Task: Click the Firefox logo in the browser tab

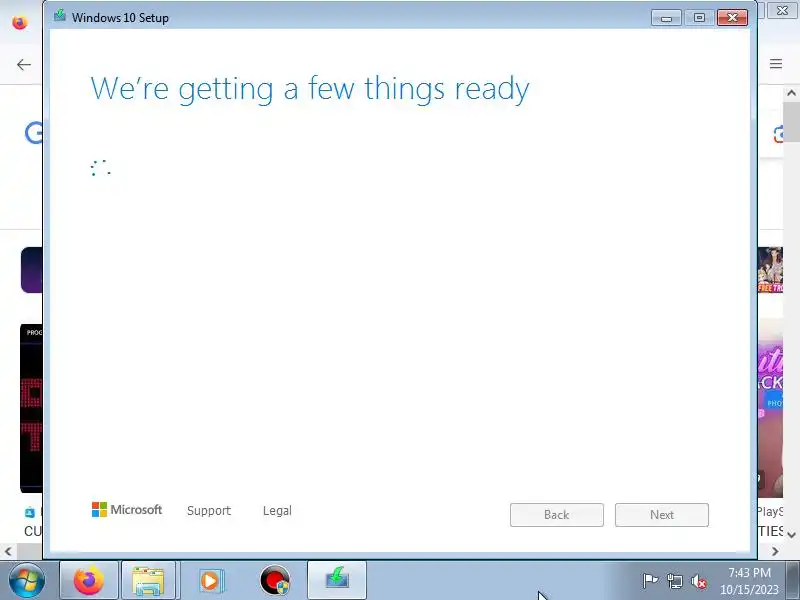Action: (x=20, y=22)
